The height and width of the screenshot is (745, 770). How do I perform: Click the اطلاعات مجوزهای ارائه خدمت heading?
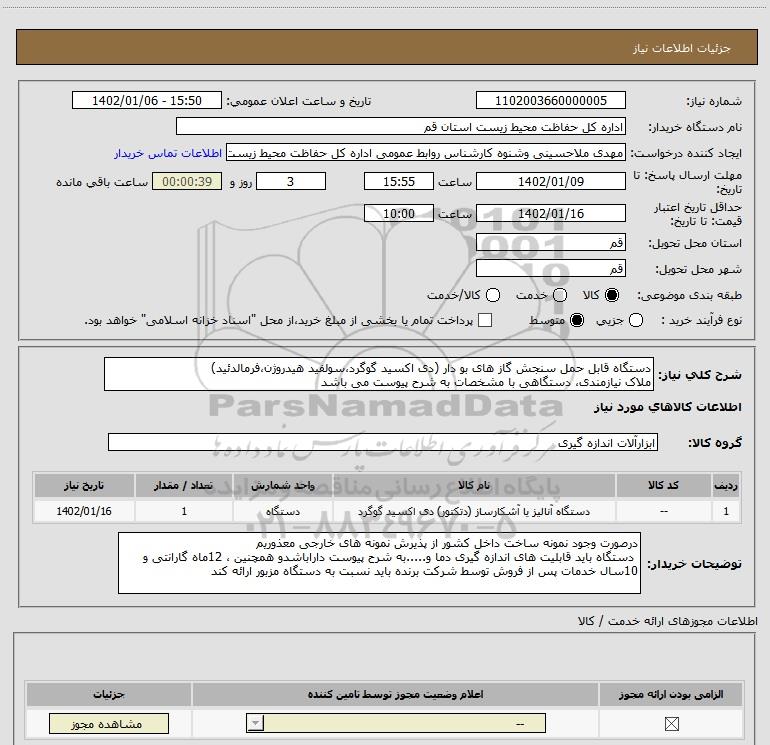[x=667, y=621]
